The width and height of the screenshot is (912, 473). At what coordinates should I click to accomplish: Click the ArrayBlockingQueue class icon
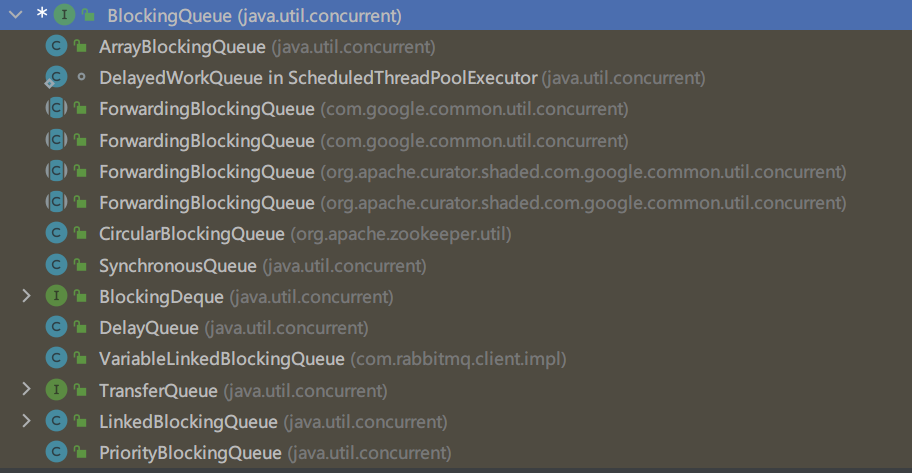(56, 47)
